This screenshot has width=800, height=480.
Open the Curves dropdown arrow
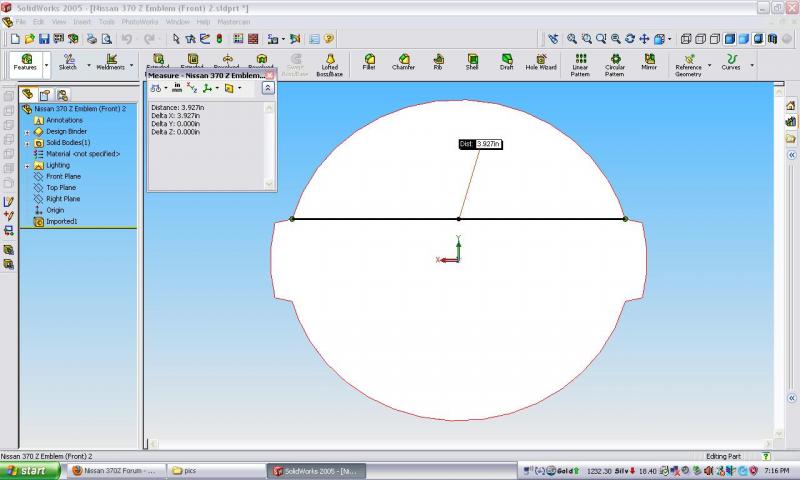pyautogui.click(x=752, y=65)
